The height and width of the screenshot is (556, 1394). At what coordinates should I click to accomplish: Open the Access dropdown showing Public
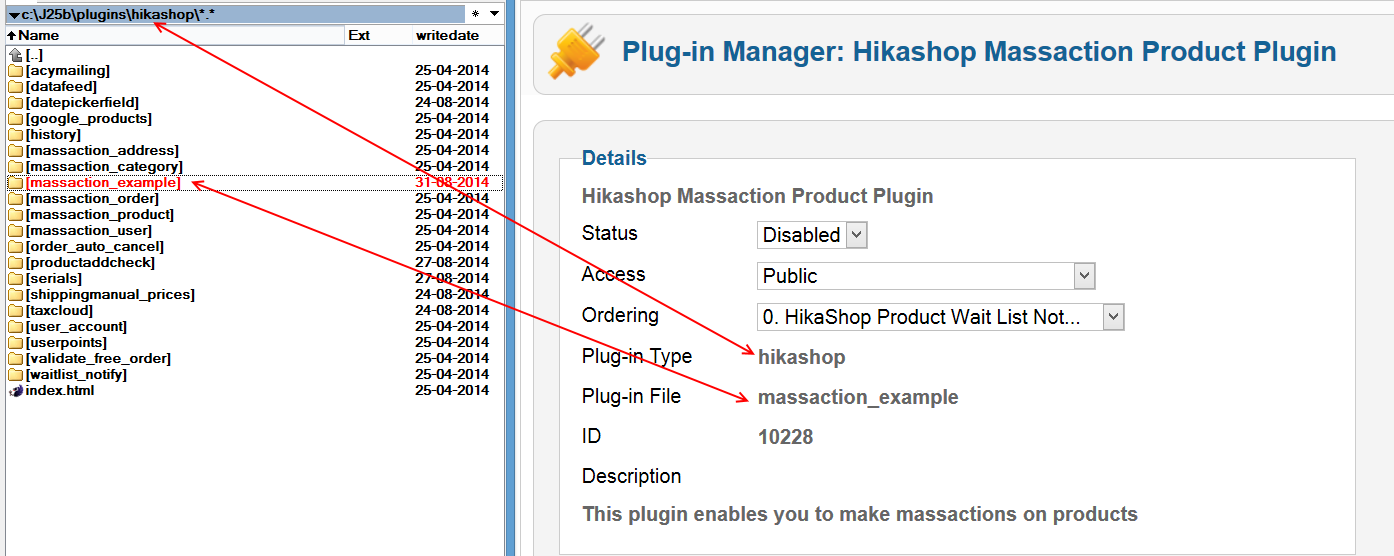pyautogui.click(x=926, y=276)
